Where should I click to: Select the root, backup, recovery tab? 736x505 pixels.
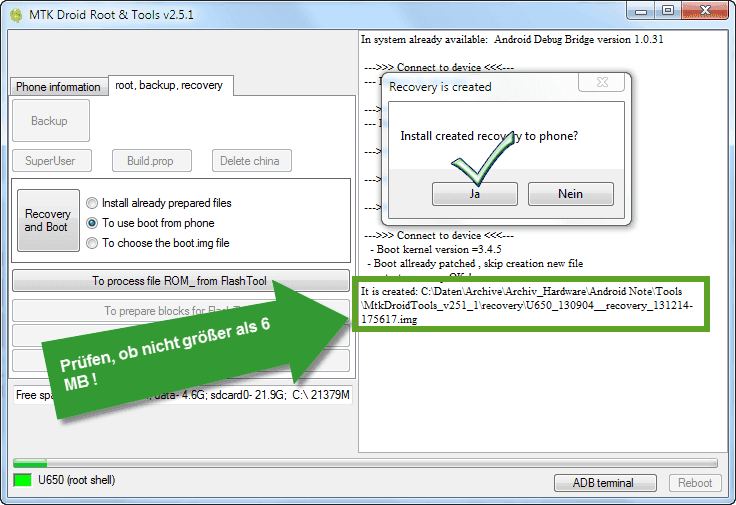tap(169, 85)
